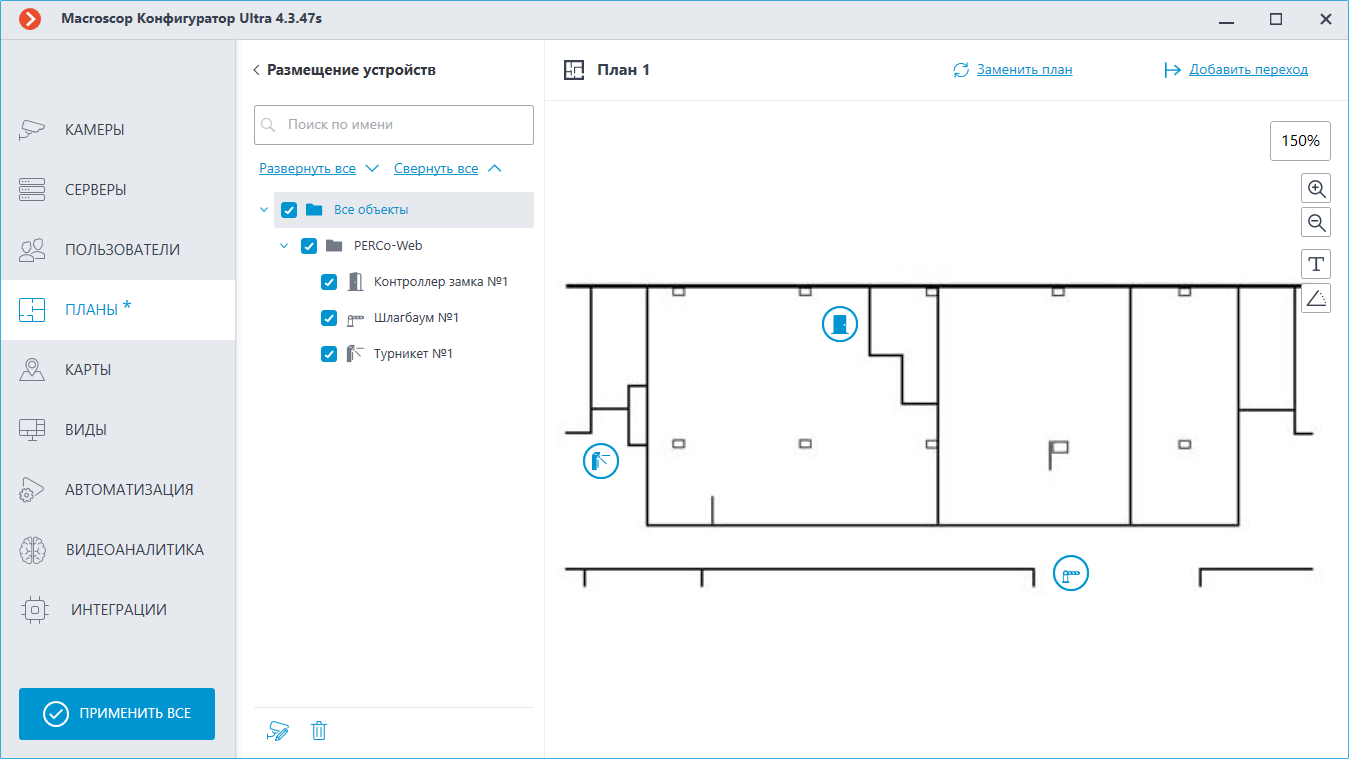Click the plan layout icon near План 1
The height and width of the screenshot is (759, 1349).
(x=574, y=69)
